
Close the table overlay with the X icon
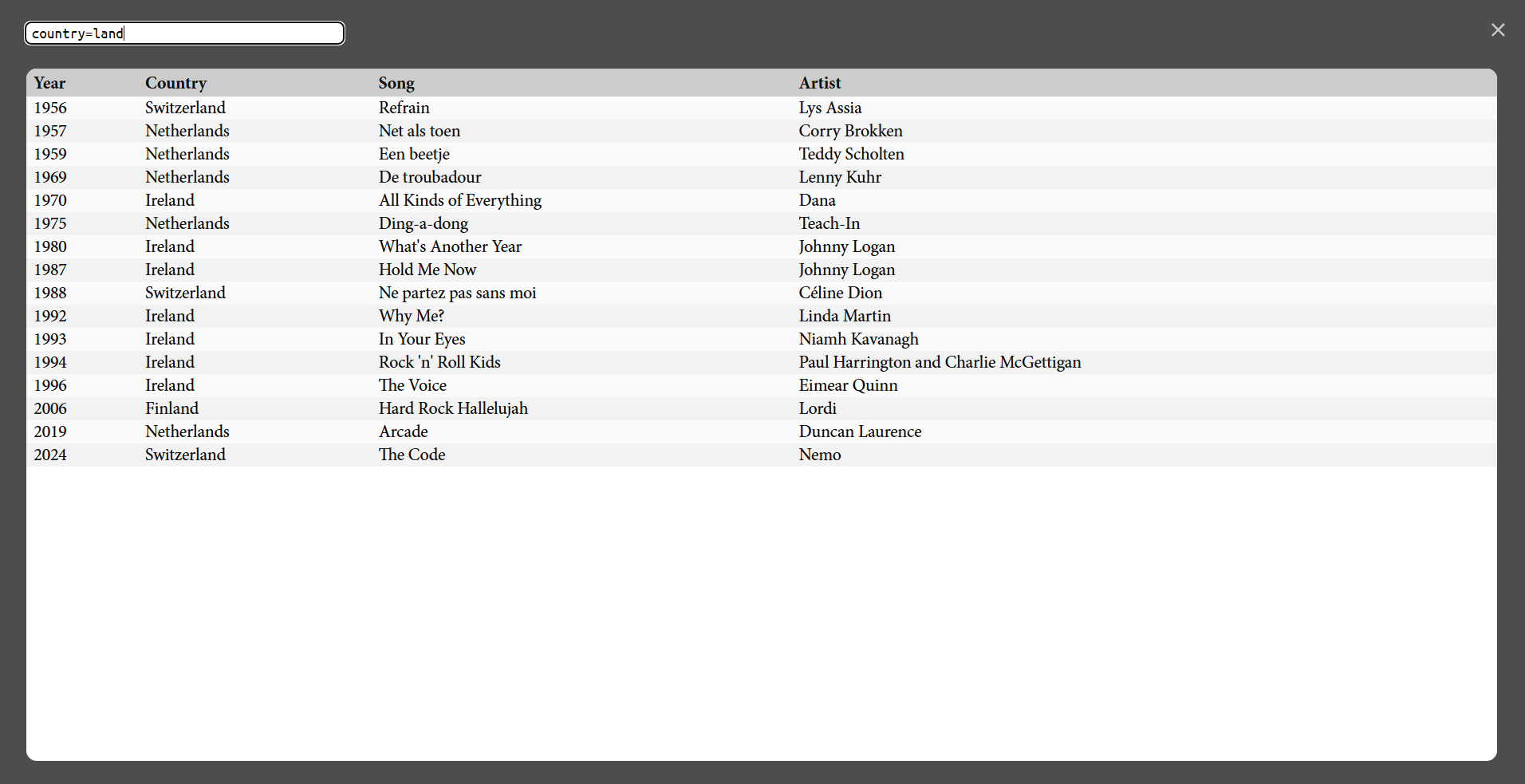click(1497, 30)
